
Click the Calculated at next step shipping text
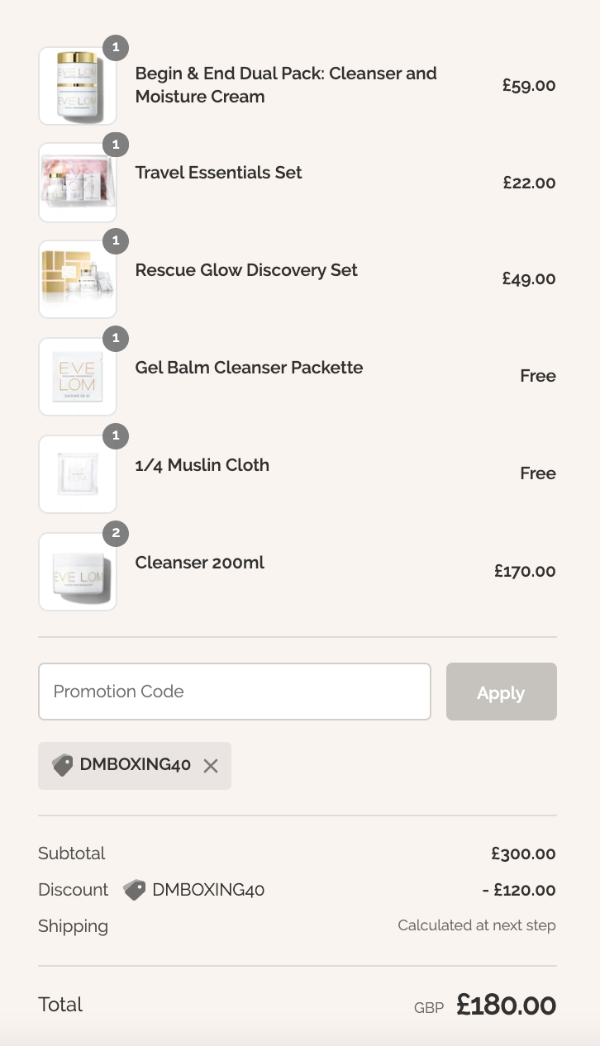click(476, 925)
